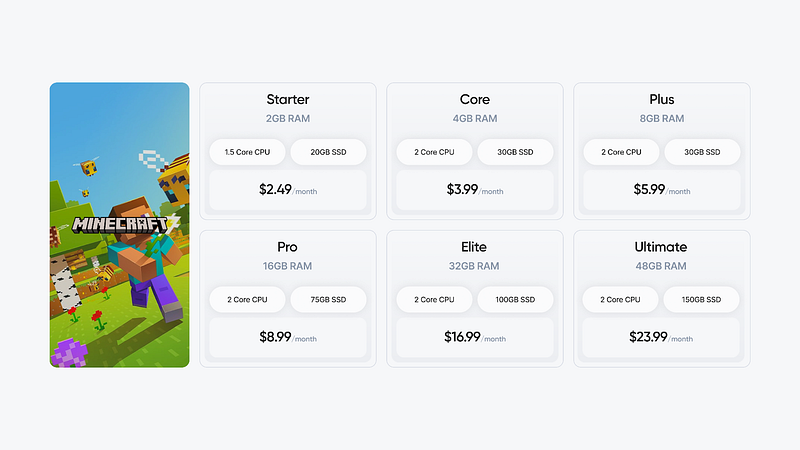Choose the Elite $16.99/month price box

click(x=474, y=337)
